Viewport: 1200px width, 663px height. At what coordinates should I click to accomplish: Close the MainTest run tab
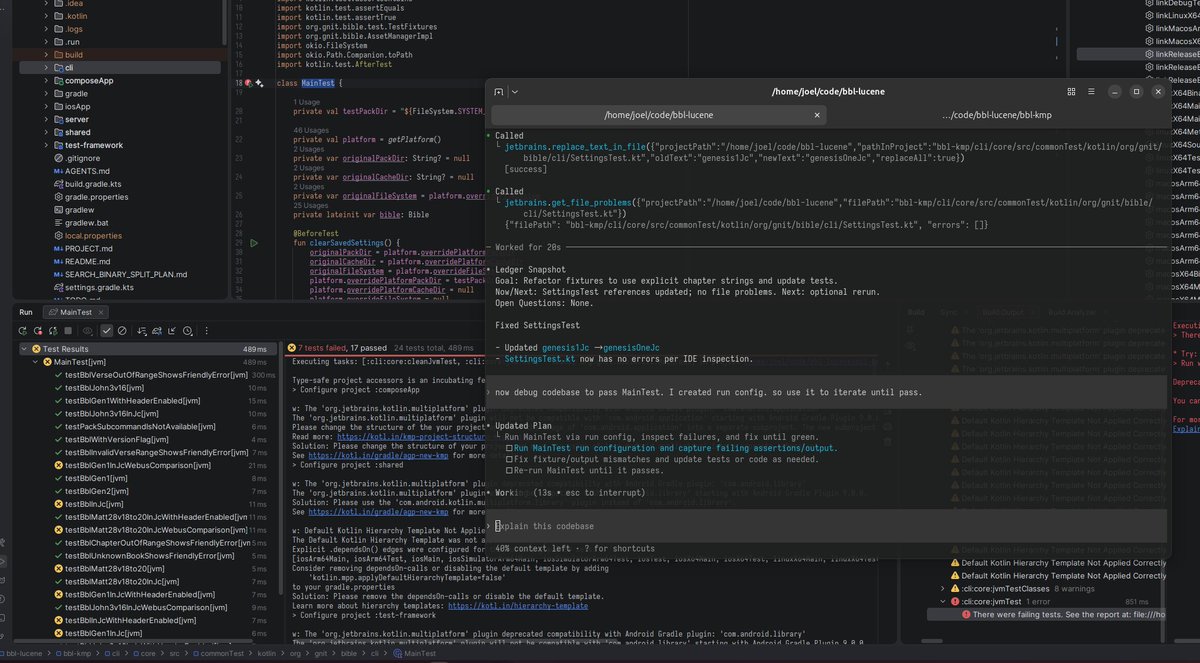101,312
